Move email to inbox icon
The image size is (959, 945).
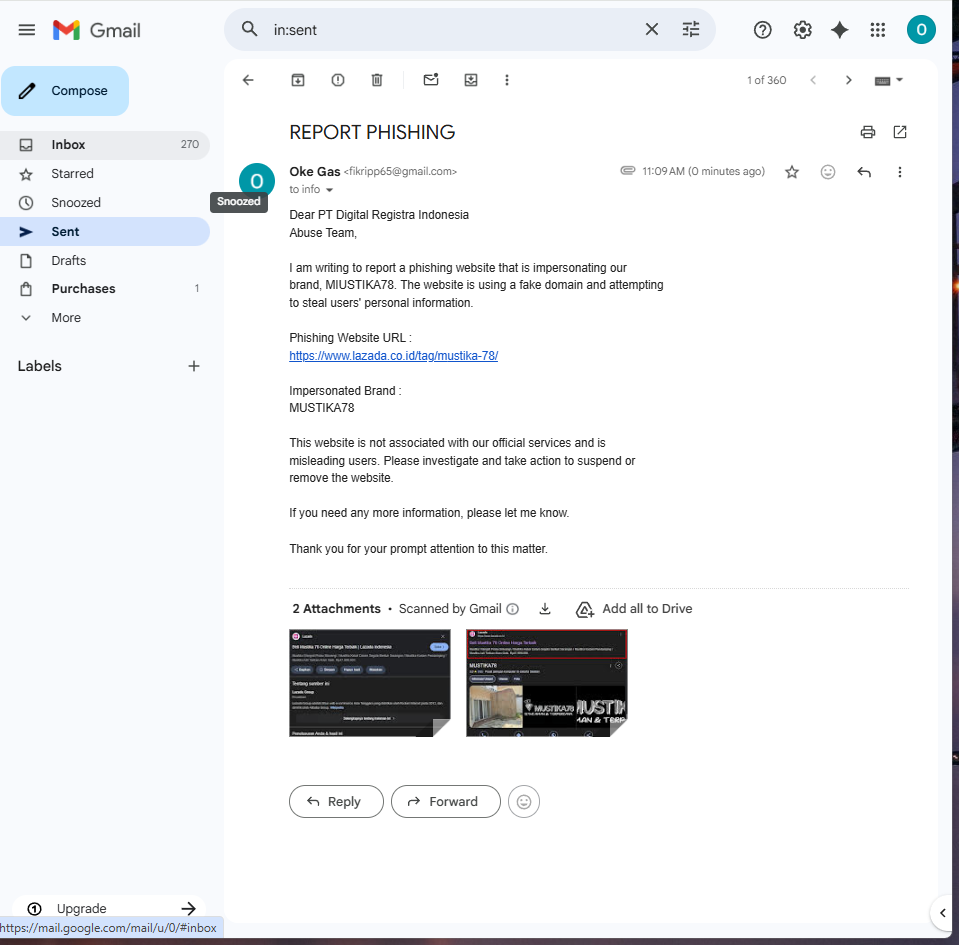470,80
